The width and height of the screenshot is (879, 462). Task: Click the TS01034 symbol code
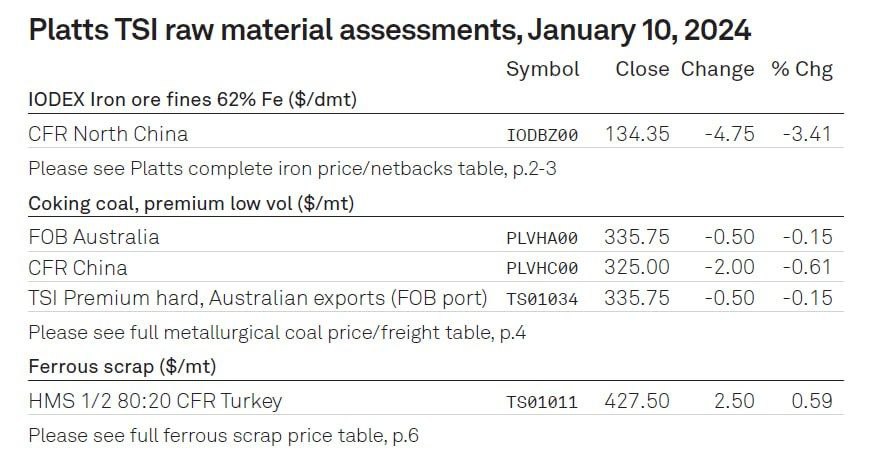(x=542, y=299)
